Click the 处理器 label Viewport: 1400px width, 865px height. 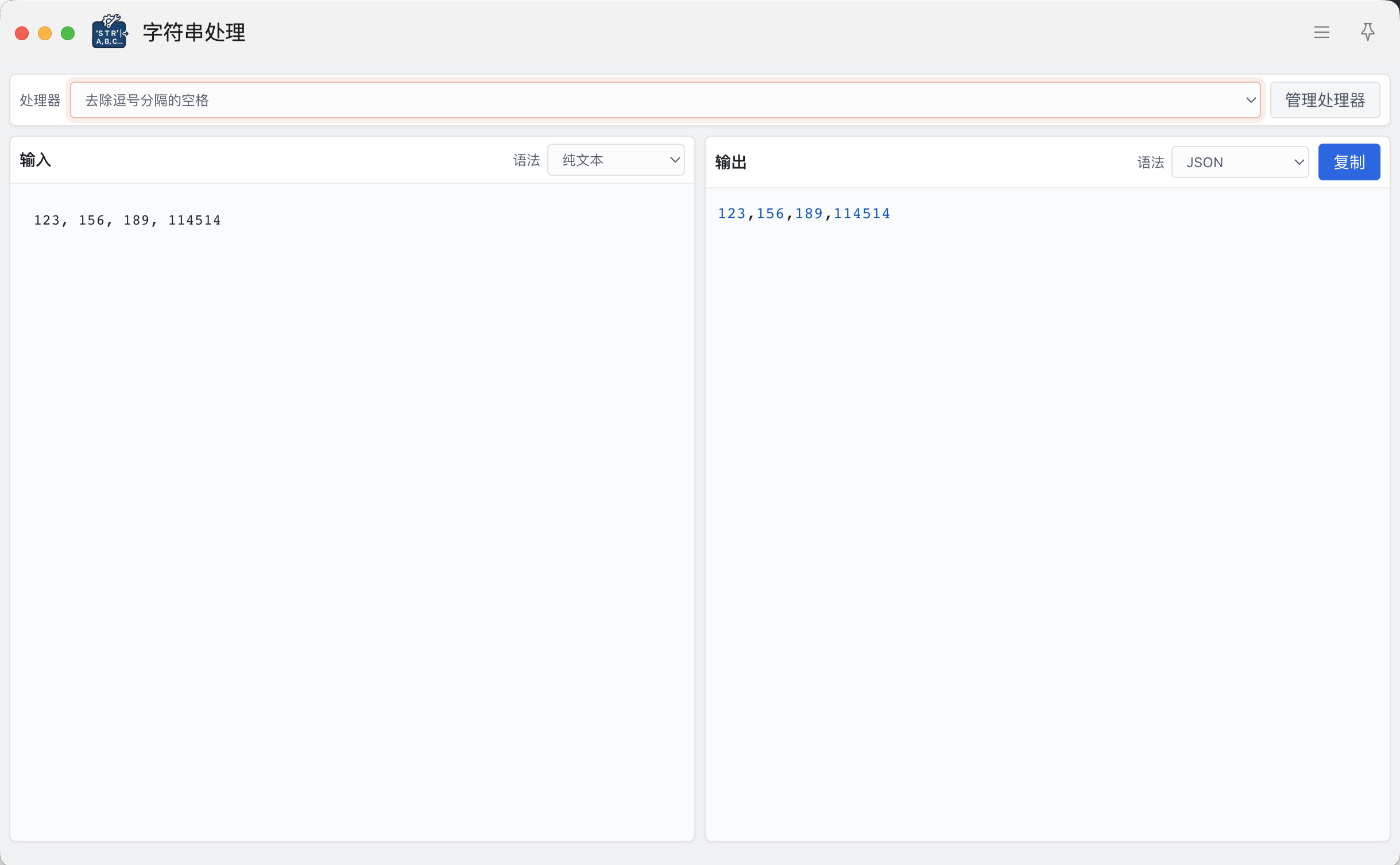tap(40, 100)
